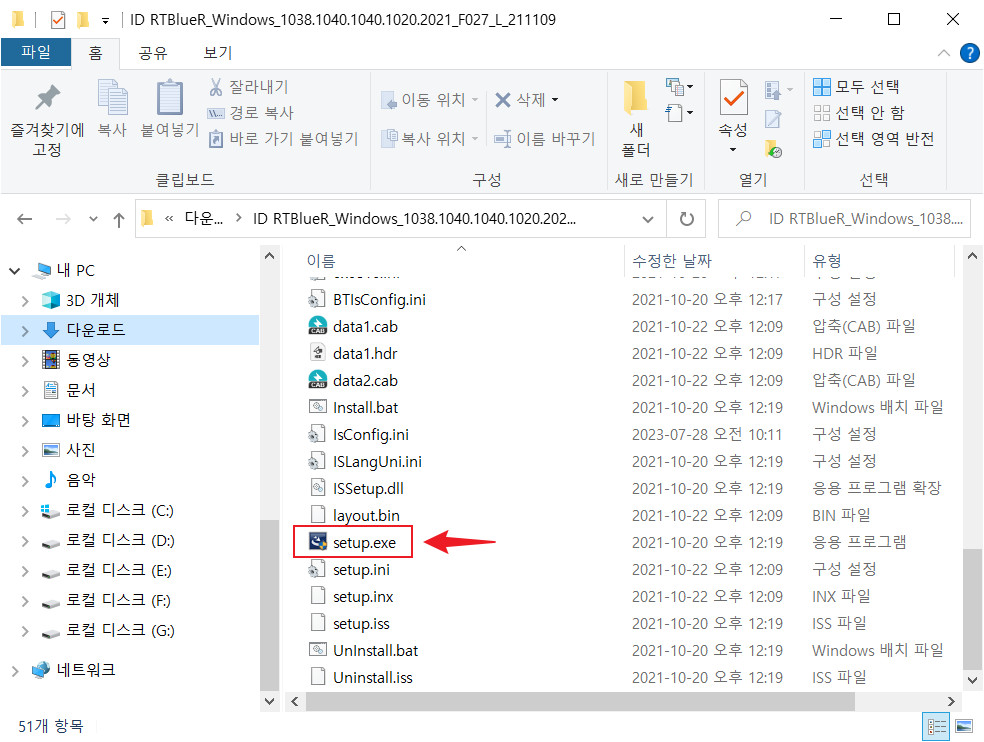Click the Edit icon in Open group
Image resolution: width=984 pixels, height=742 pixels.
click(774, 119)
